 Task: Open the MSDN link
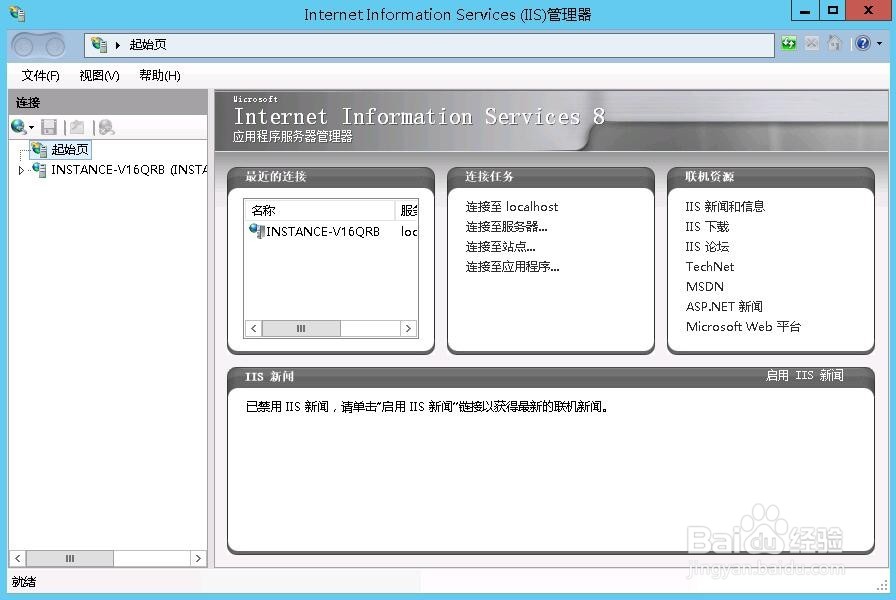pyautogui.click(x=705, y=287)
